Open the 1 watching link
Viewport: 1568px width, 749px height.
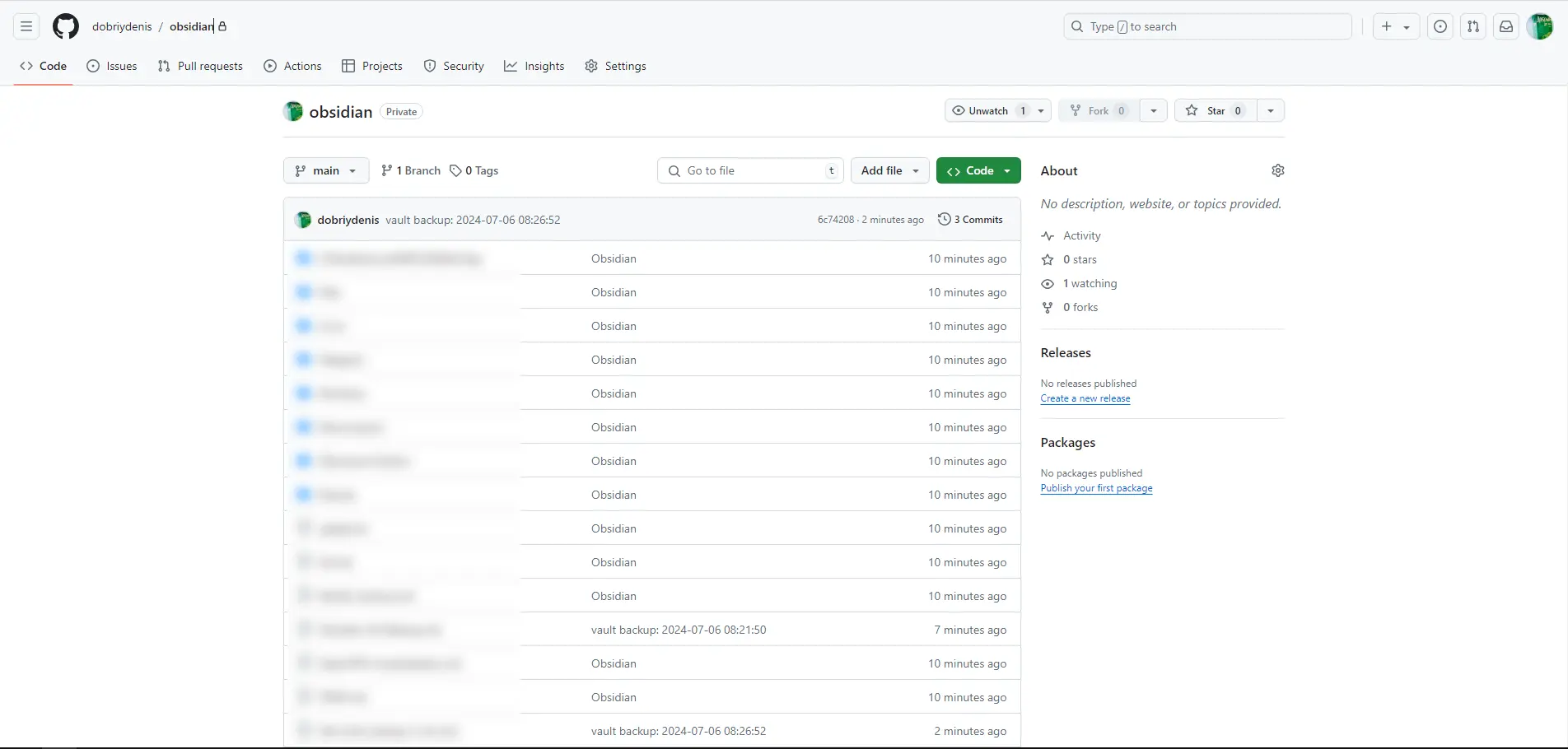point(1090,283)
